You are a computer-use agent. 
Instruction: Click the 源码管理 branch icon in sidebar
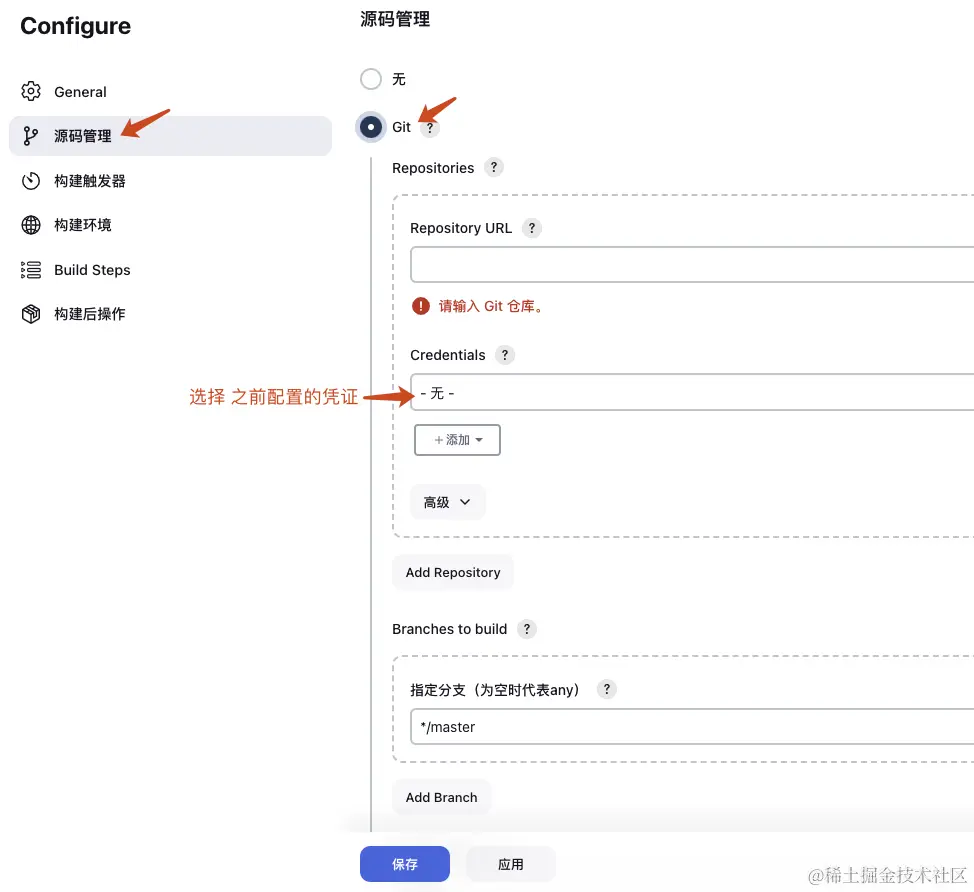pos(30,135)
